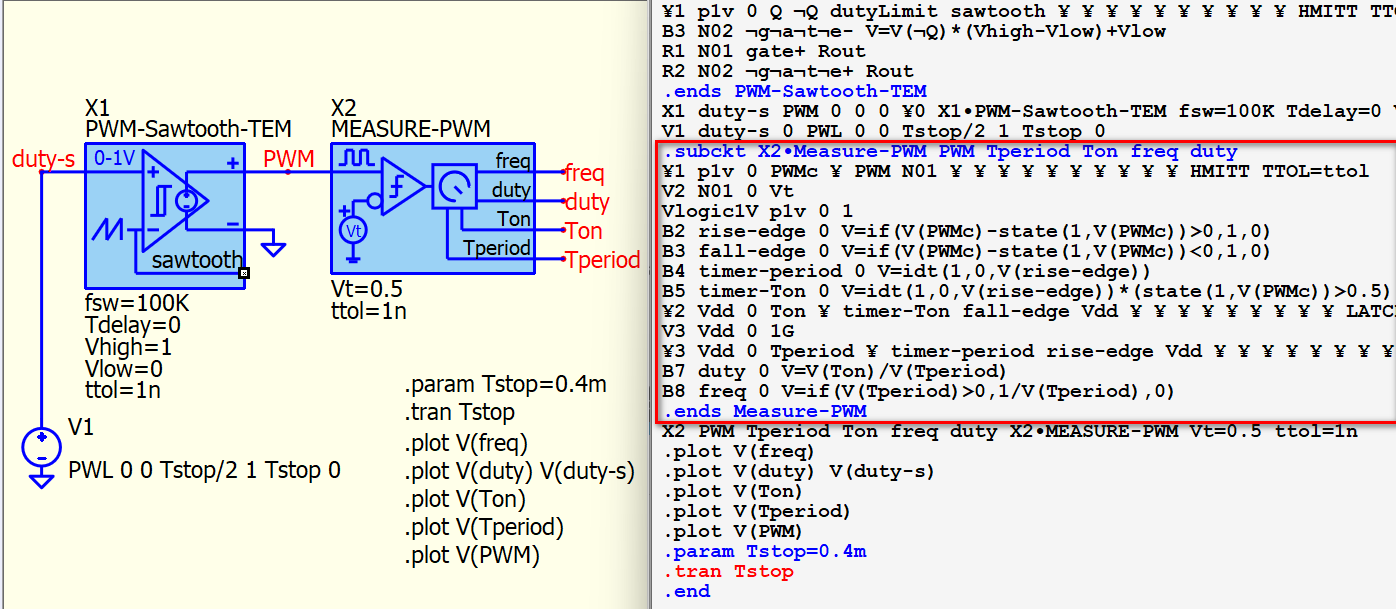This screenshot has width=1396, height=609.
Task: Select the .param Tstop=0.4m directive on schematic
Action: click(x=505, y=385)
